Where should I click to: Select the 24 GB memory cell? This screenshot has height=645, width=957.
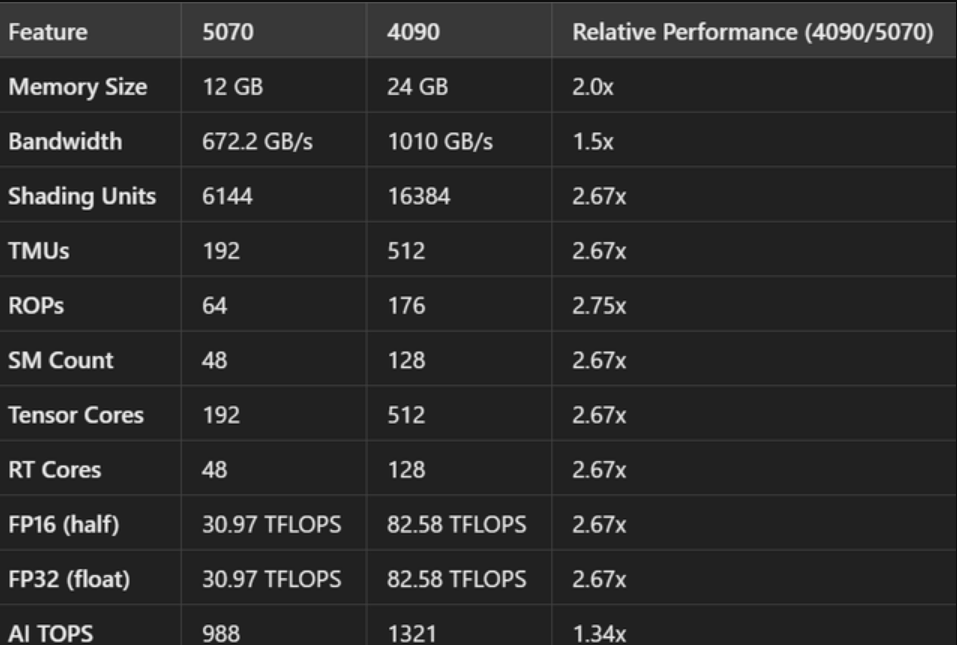[x=417, y=87]
